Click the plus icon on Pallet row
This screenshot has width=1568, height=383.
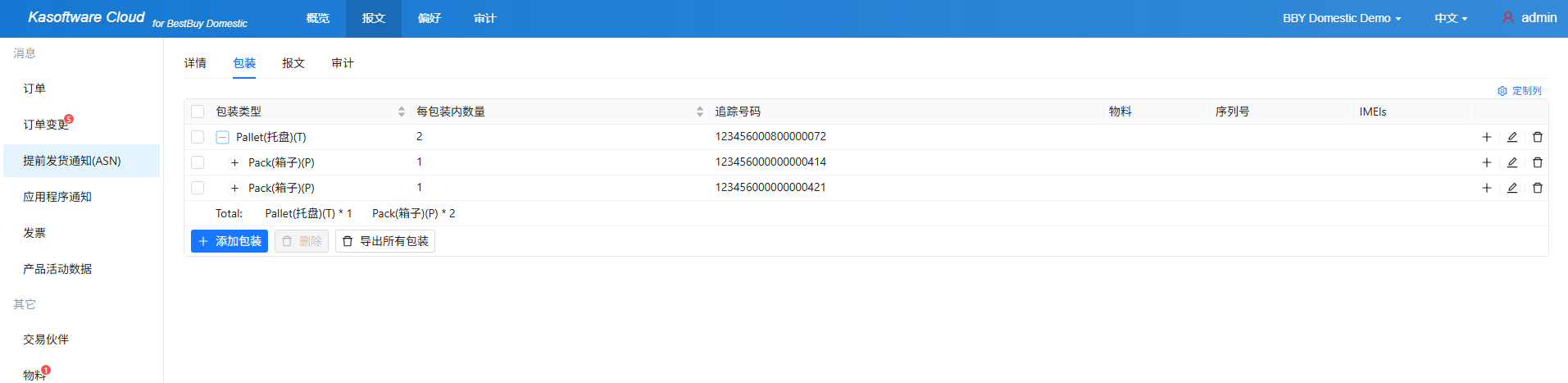click(1486, 137)
